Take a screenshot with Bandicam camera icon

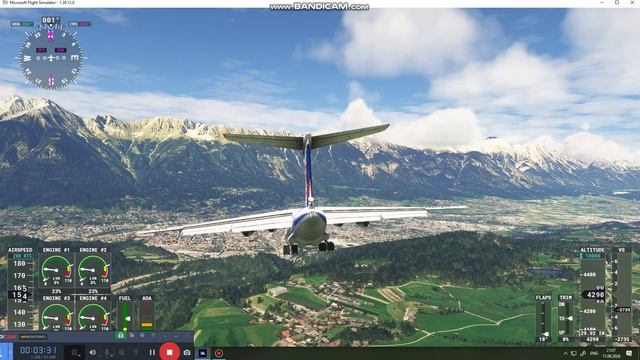pyautogui.click(x=187, y=352)
